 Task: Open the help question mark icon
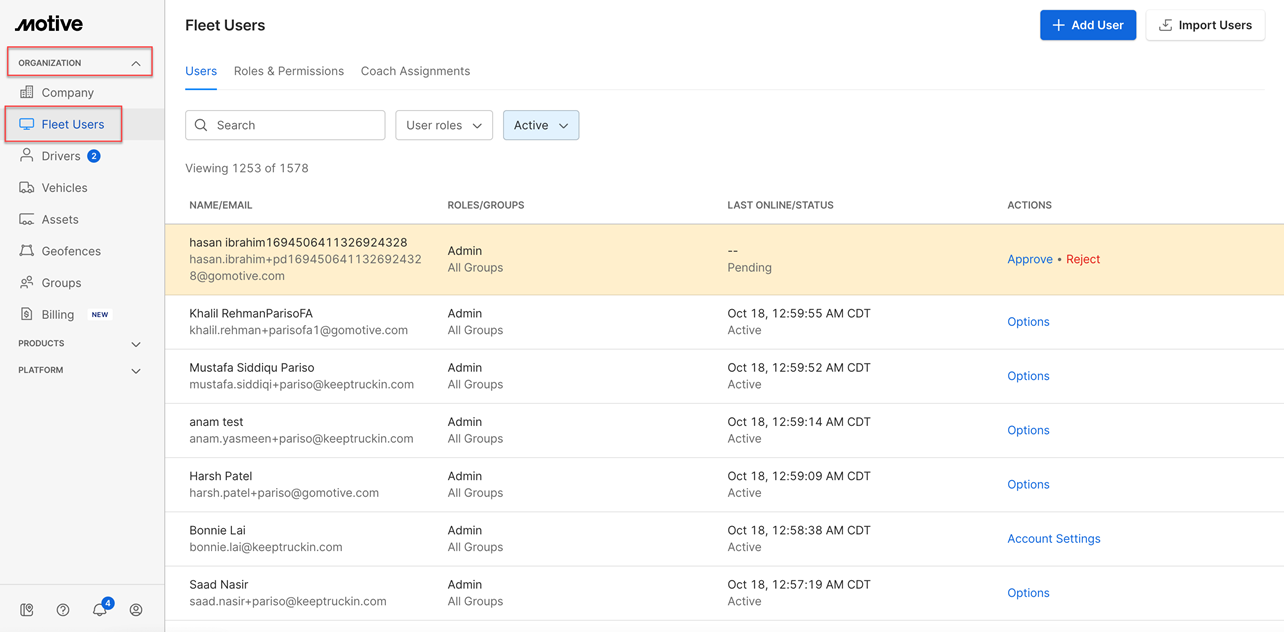63,610
